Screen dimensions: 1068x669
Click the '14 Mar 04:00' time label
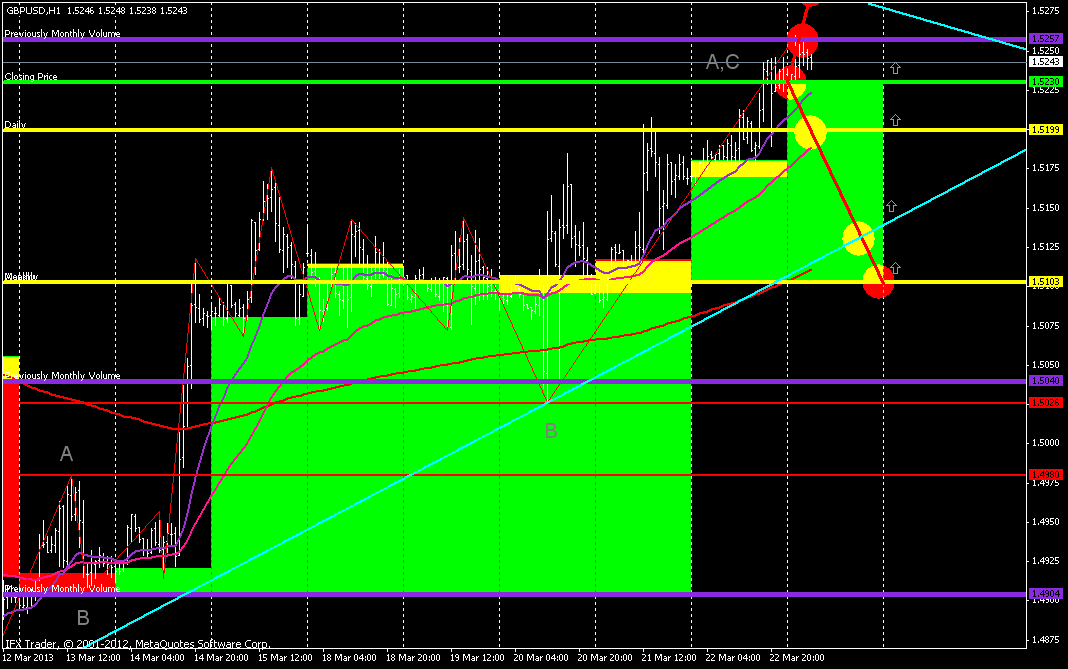[157, 657]
